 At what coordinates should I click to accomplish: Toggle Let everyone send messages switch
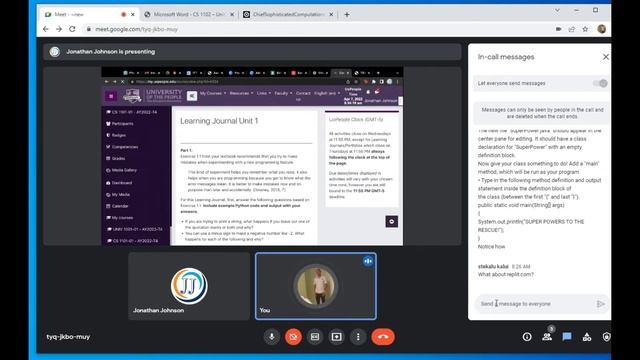[x=600, y=83]
